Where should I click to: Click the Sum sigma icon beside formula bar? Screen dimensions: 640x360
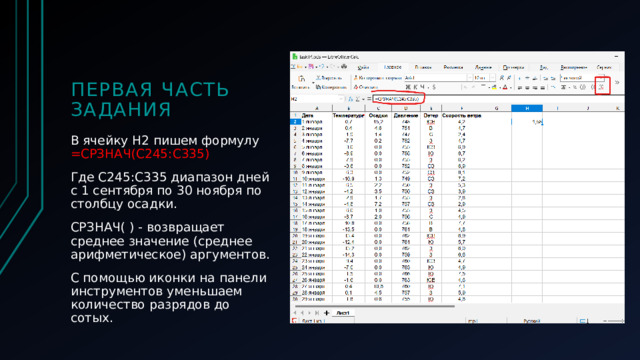pyautogui.click(x=358, y=99)
